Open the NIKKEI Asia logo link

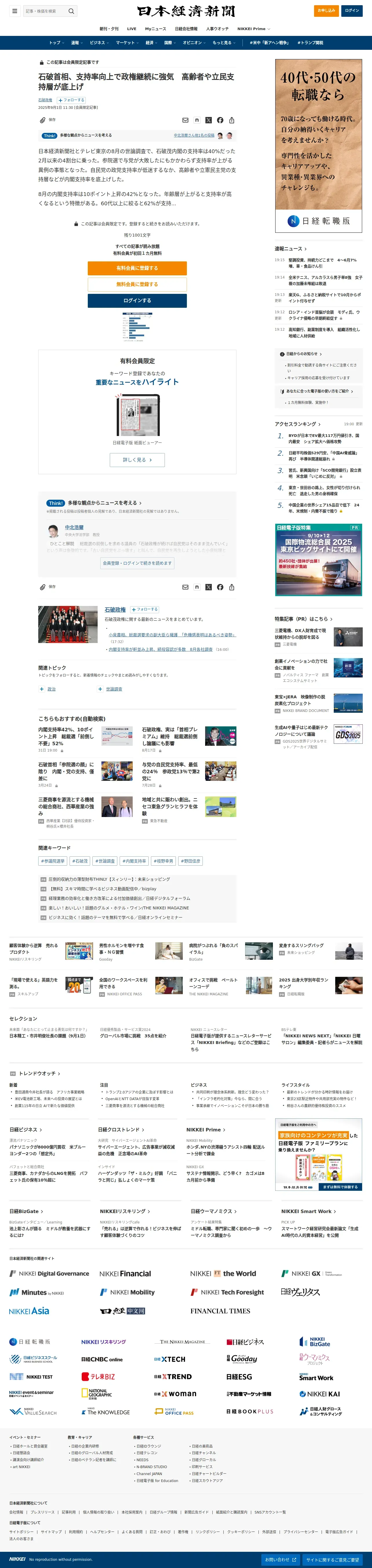click(29, 1311)
